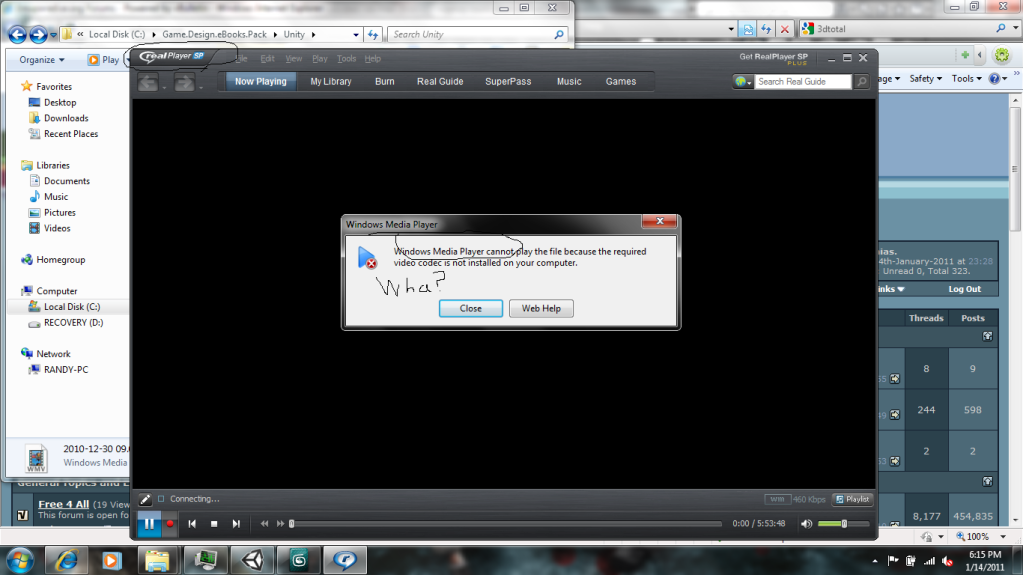Screen dimensions: 1023x575
Task: Close the Windows Media Player dialog with X
Action: tap(660, 221)
